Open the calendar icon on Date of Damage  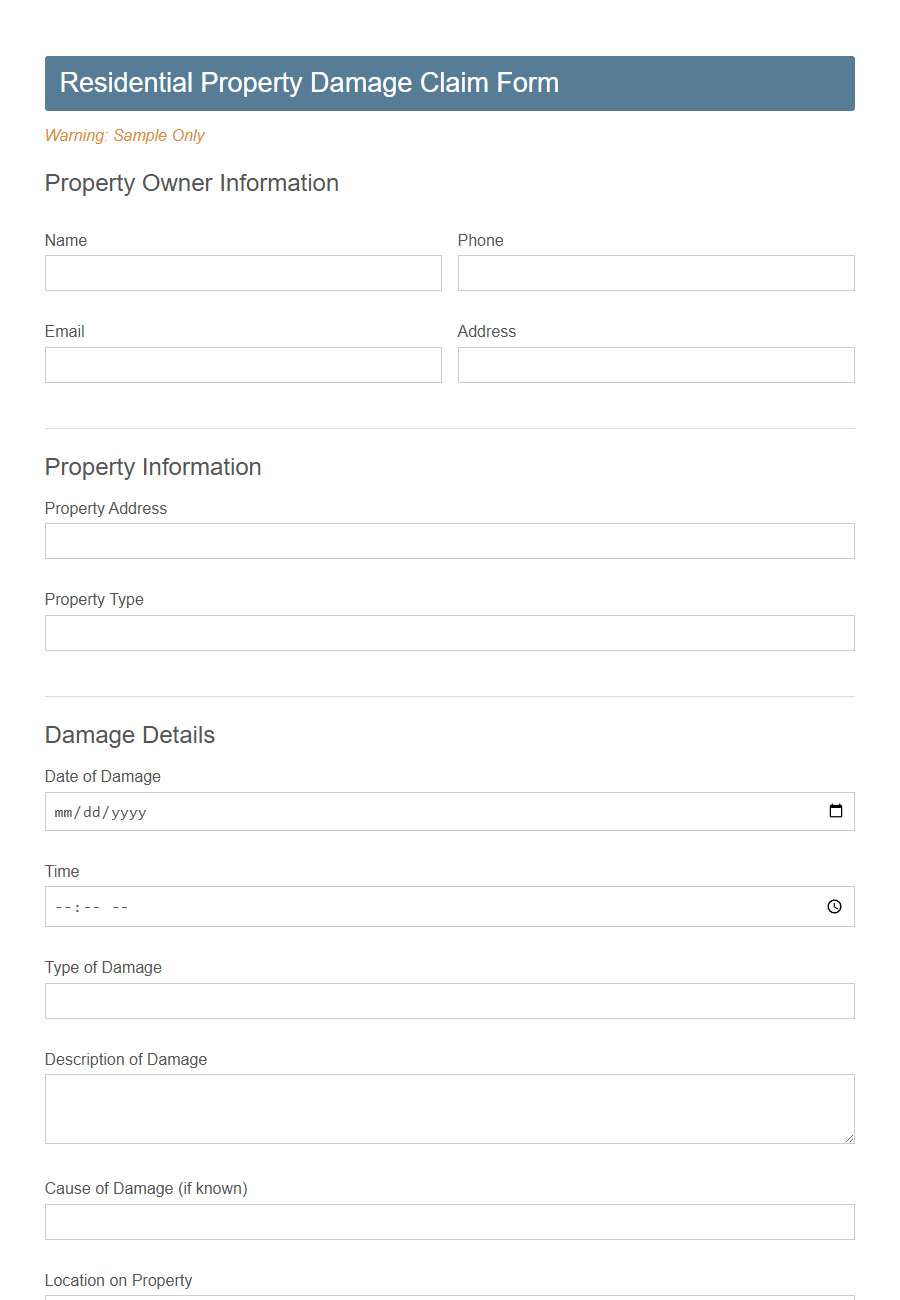[x=836, y=811]
